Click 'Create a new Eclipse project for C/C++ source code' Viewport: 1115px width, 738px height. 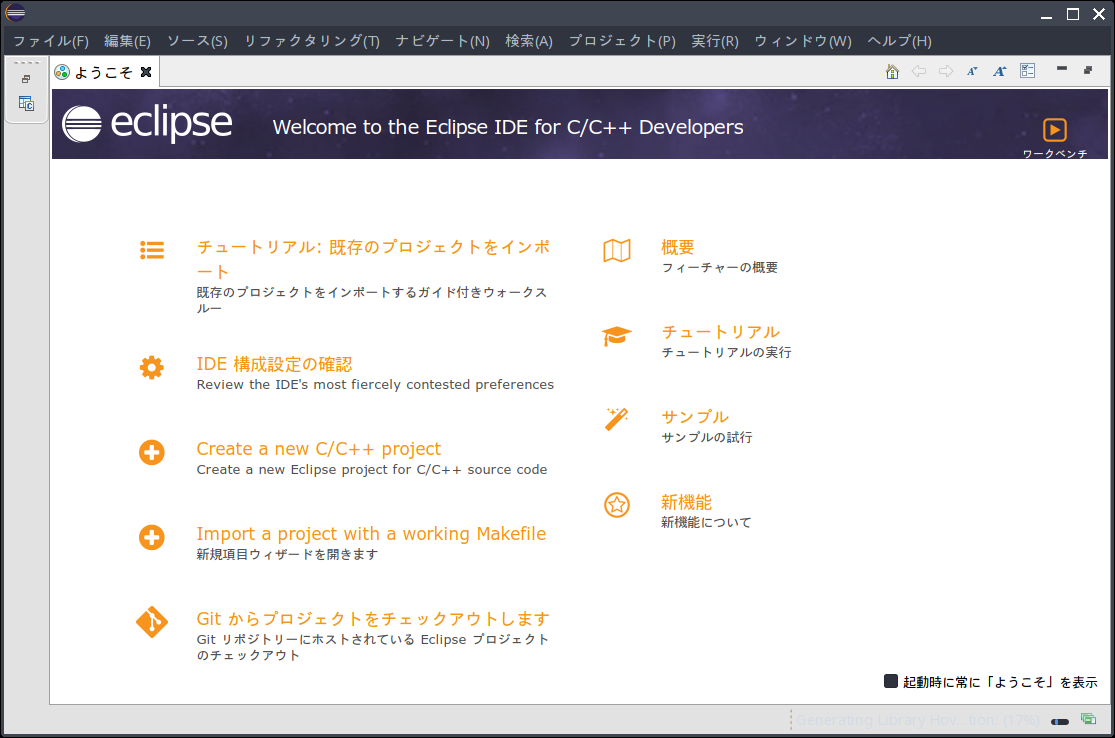(x=372, y=469)
